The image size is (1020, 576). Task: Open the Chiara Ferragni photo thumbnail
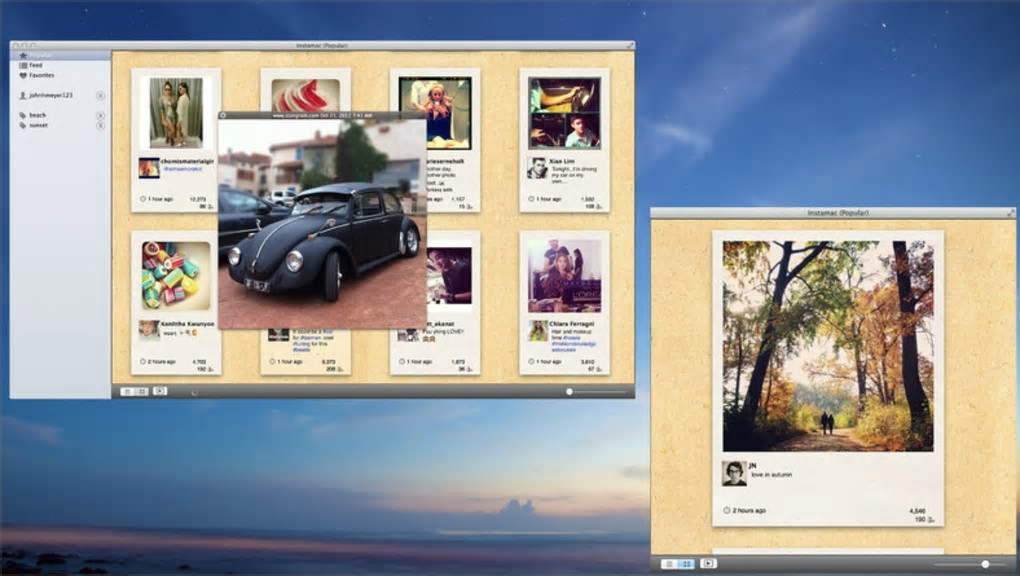coord(564,275)
